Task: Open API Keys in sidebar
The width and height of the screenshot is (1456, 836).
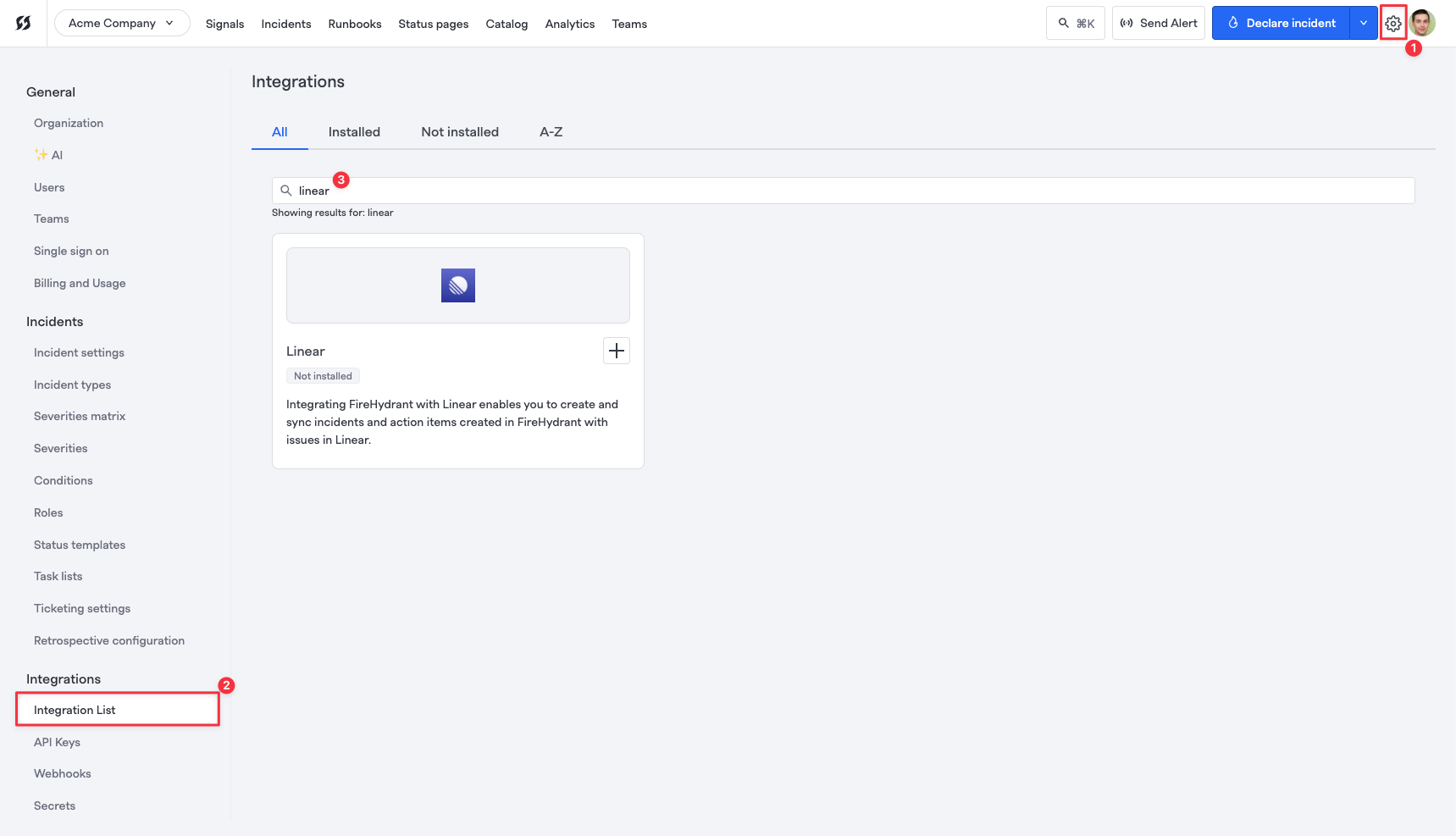Action: coord(57,742)
